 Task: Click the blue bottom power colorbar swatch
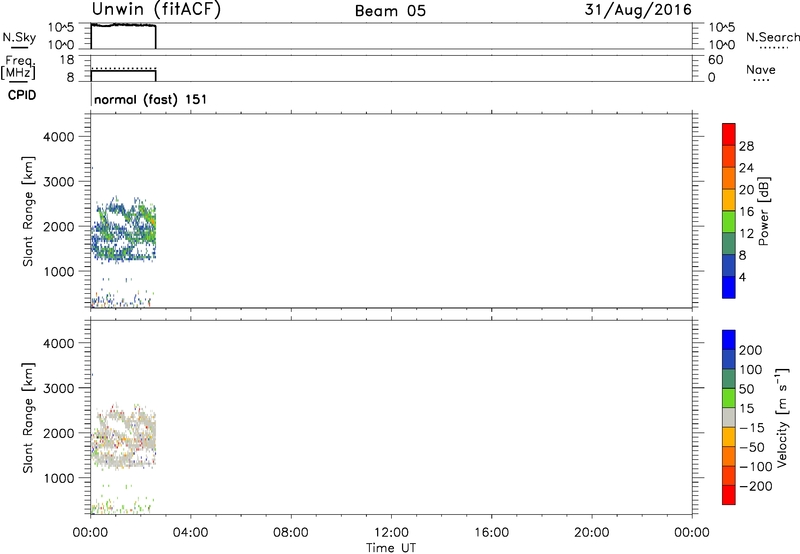coord(729,287)
